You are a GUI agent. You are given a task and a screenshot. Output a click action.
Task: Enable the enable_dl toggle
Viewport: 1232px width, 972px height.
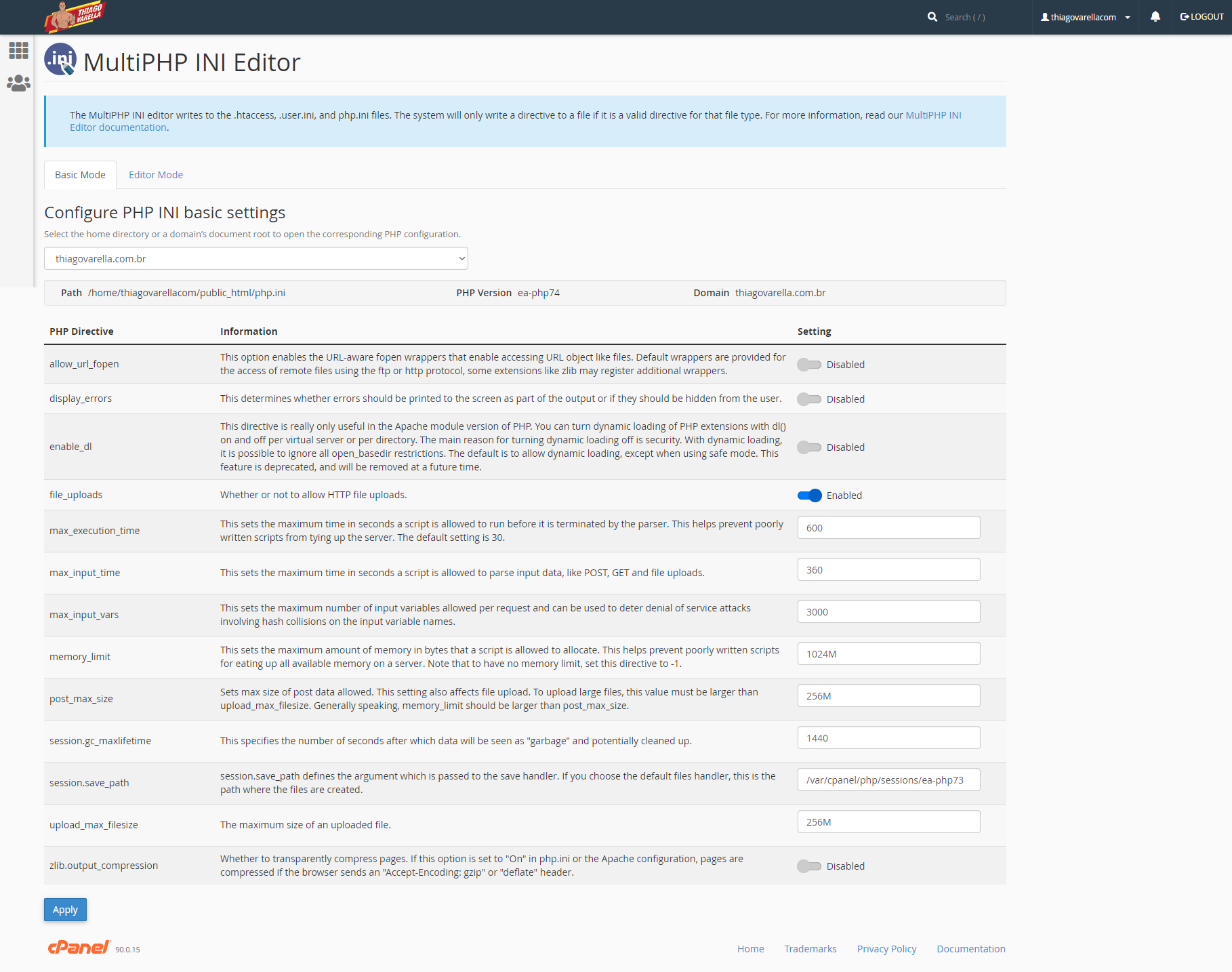809,447
